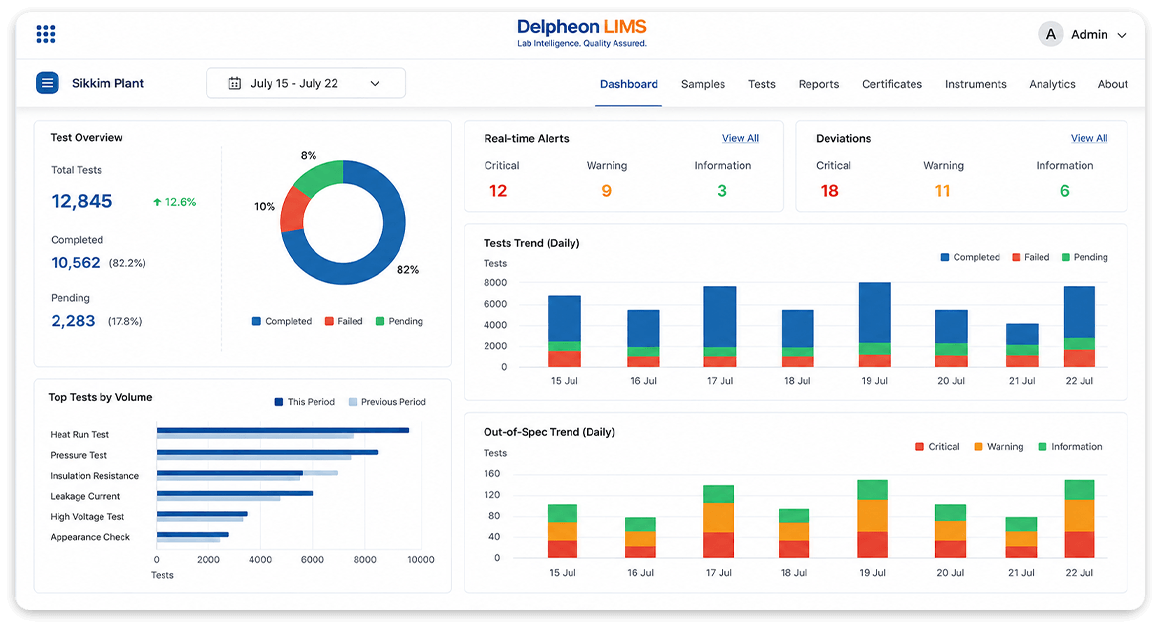Toggle the blue hamburger menu icon
This screenshot has width=1159, height=628.
pyautogui.click(x=47, y=83)
